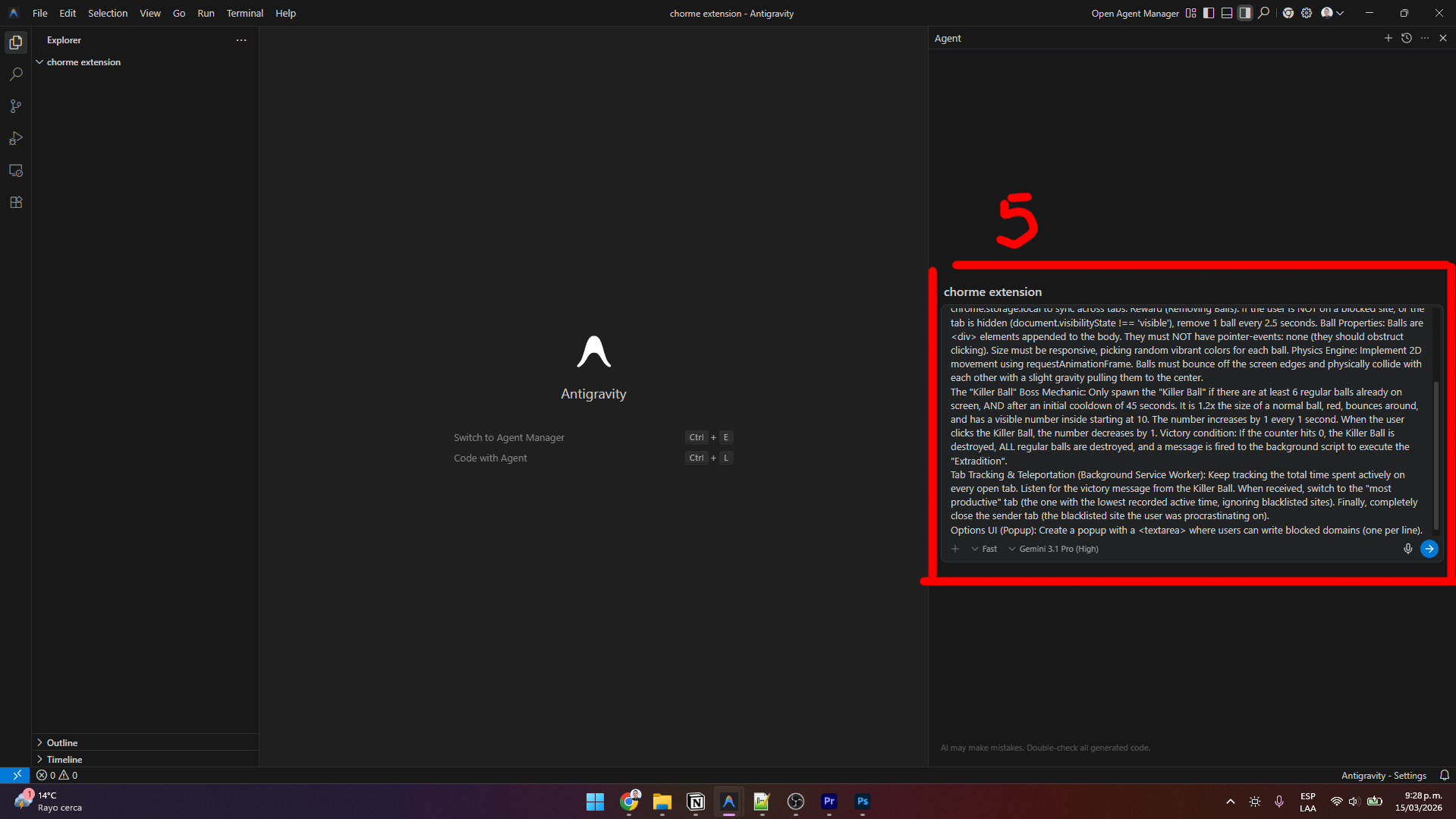The width and height of the screenshot is (1456, 819).
Task: Click inside the agent prompt text box
Action: [x=1187, y=420]
